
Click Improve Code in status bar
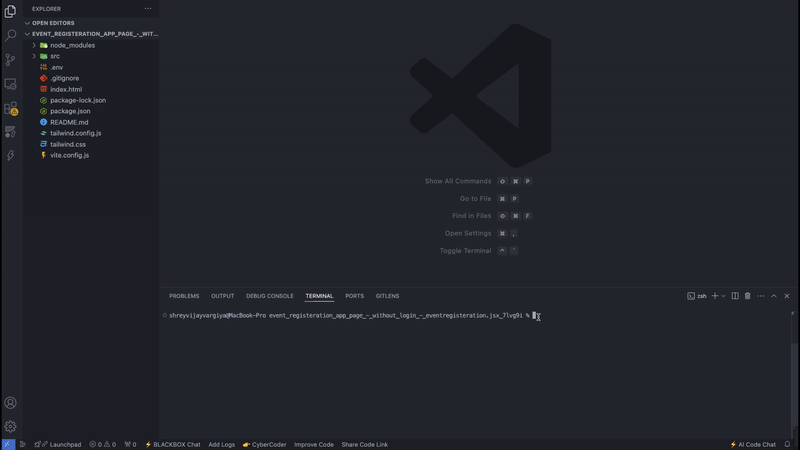(x=314, y=444)
